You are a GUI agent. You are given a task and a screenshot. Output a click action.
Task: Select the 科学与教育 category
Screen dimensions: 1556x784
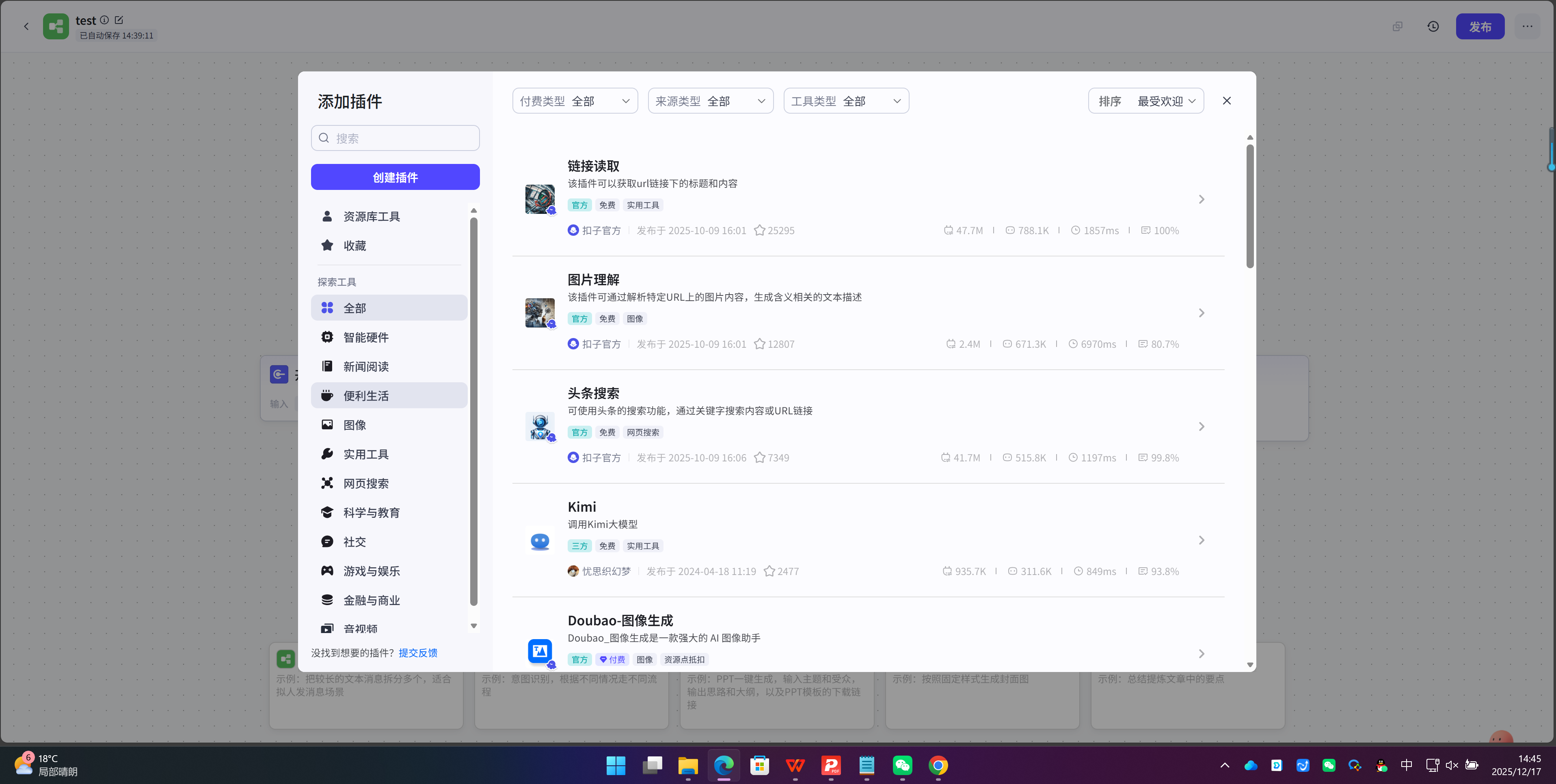click(372, 512)
